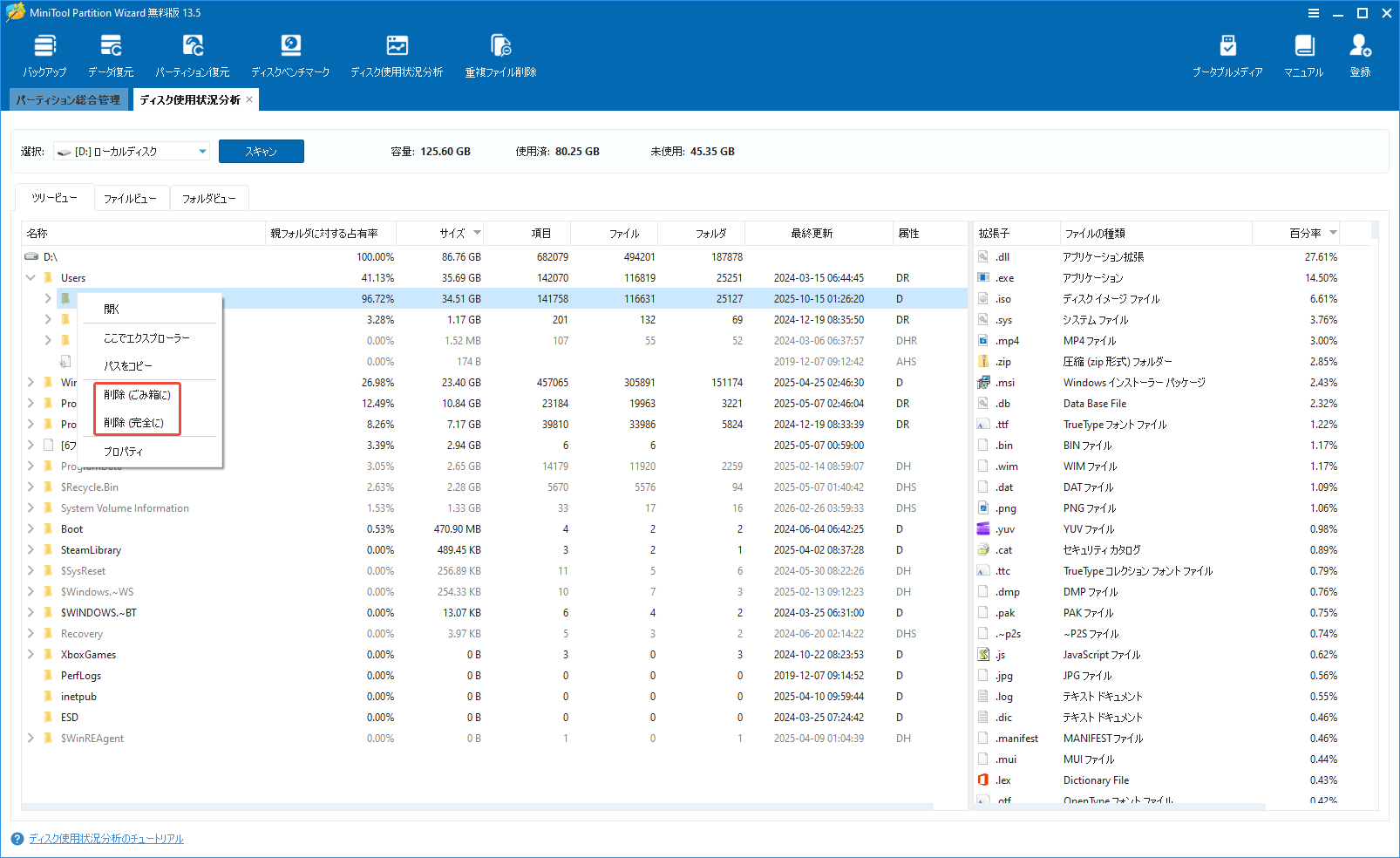
Task: Open the サイズ column sort dropdown
Action: (478, 233)
